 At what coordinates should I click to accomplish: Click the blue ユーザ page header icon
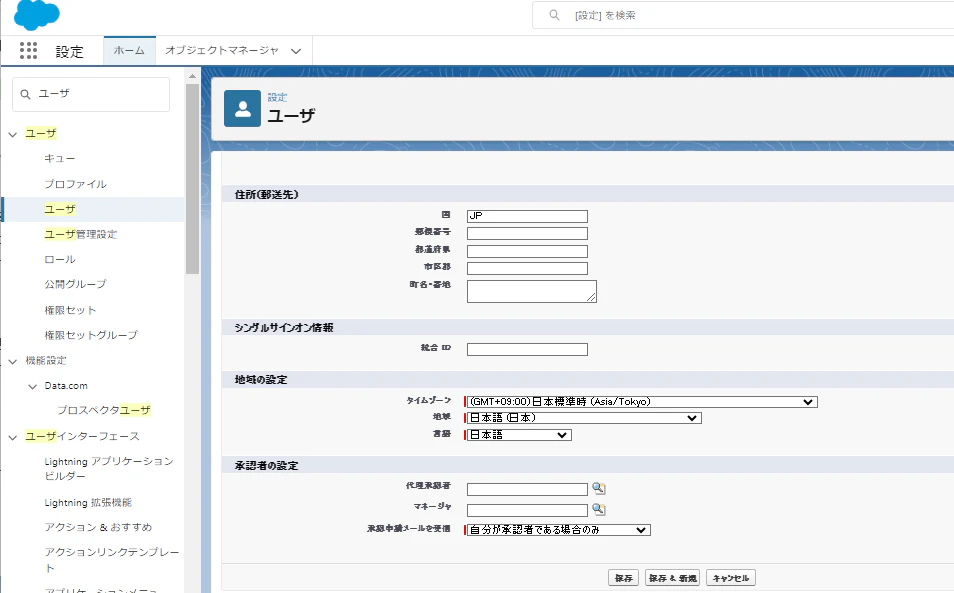242,109
